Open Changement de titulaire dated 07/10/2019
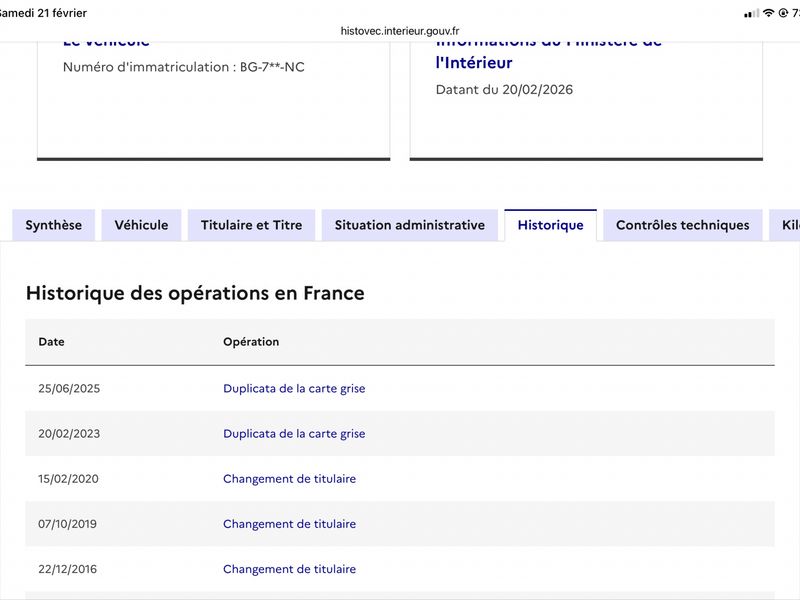 289,524
